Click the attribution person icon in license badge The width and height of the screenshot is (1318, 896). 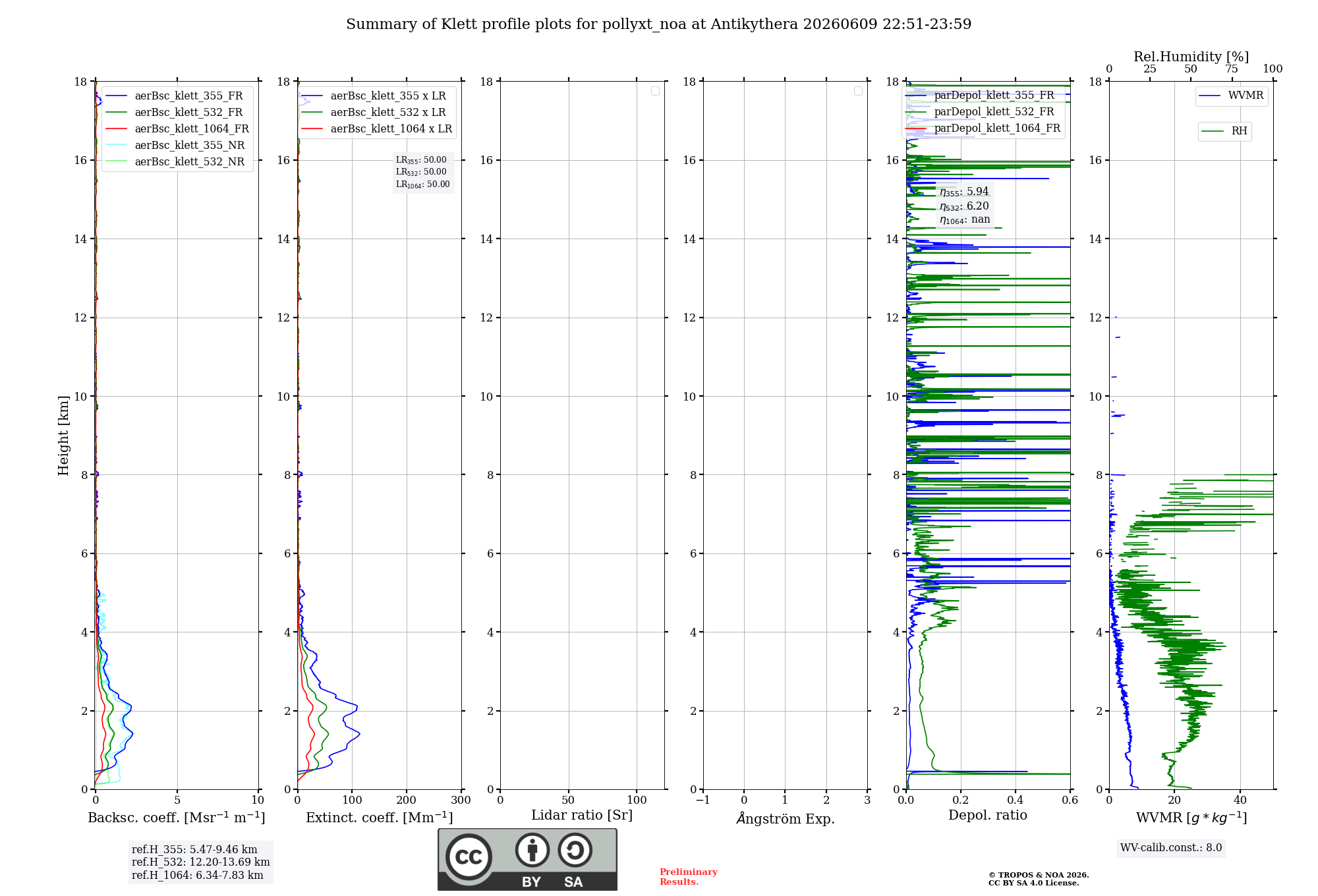click(x=532, y=850)
